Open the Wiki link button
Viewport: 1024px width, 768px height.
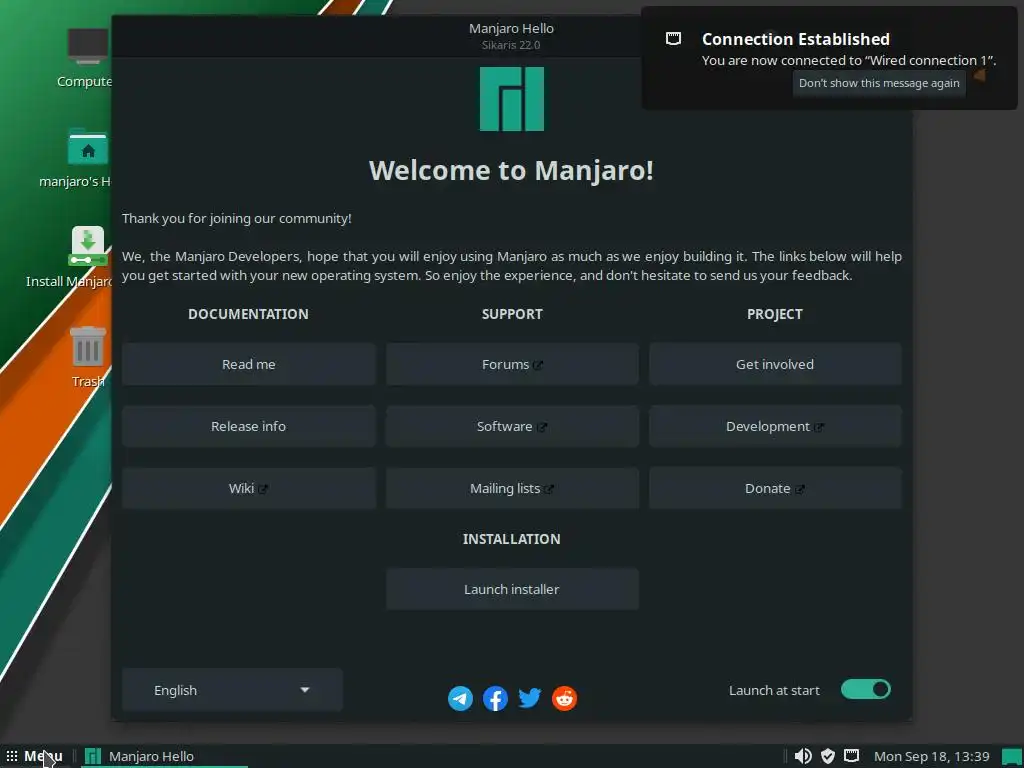[x=248, y=488]
